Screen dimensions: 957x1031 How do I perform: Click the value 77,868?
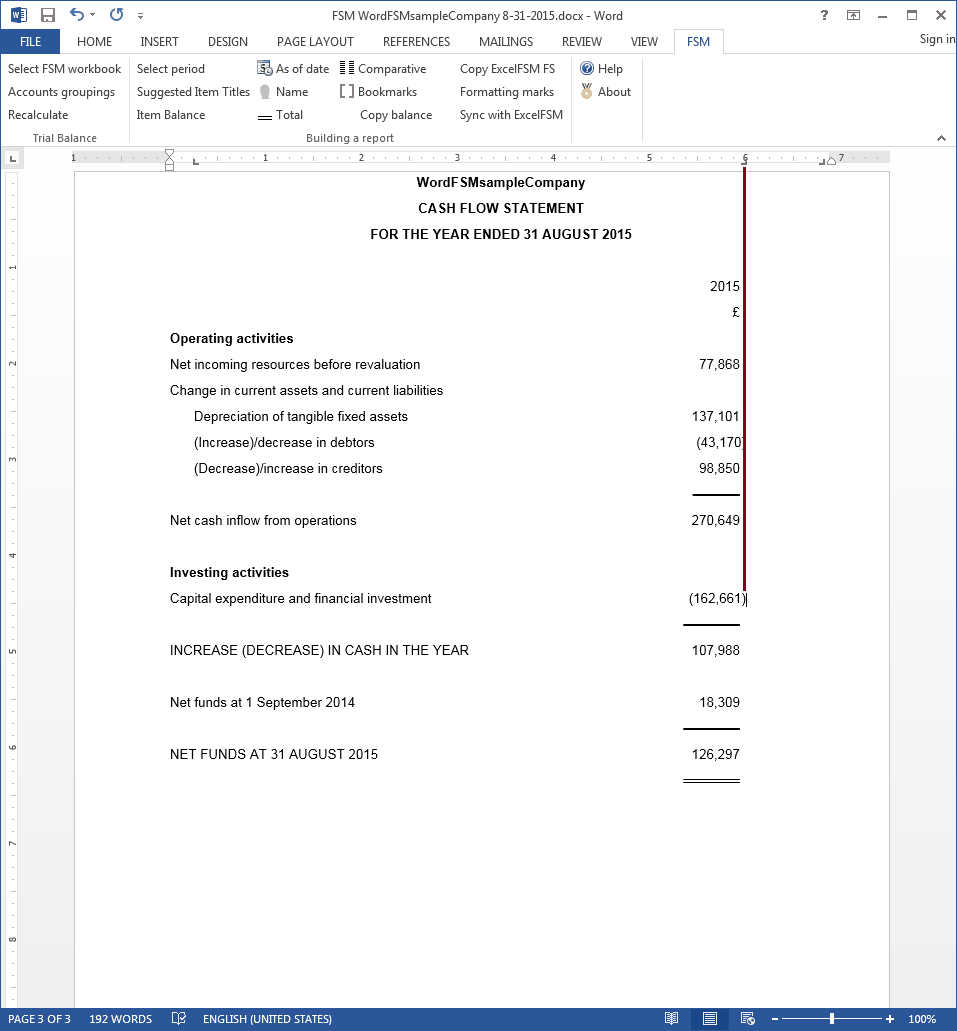[x=719, y=364]
